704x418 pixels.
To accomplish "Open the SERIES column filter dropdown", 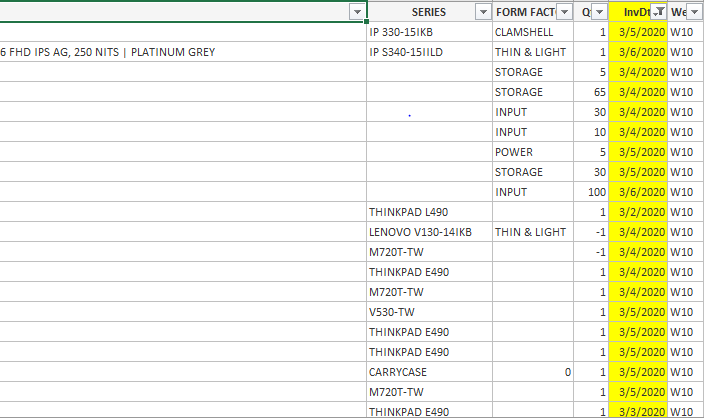I will pyautogui.click(x=481, y=12).
